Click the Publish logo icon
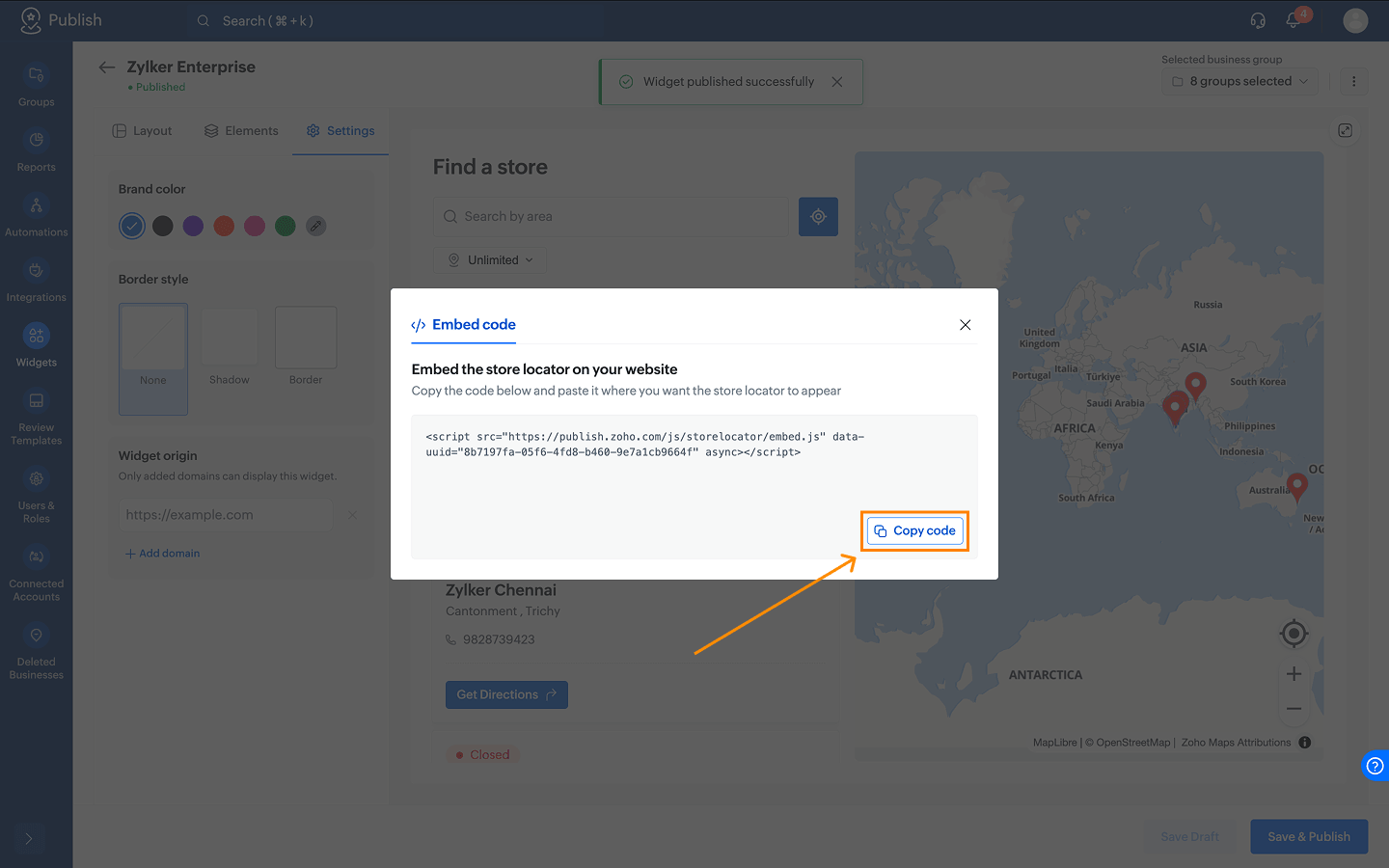Screen dimensions: 1389x868 coord(31,20)
